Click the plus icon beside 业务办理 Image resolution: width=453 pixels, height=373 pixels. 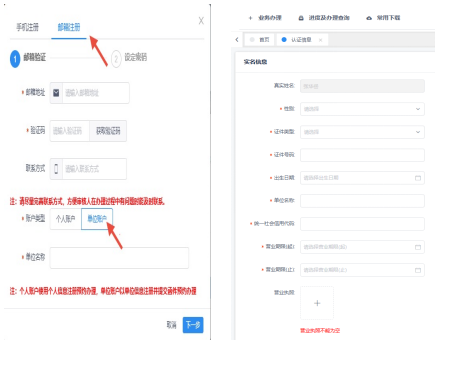pyautogui.click(x=250, y=18)
